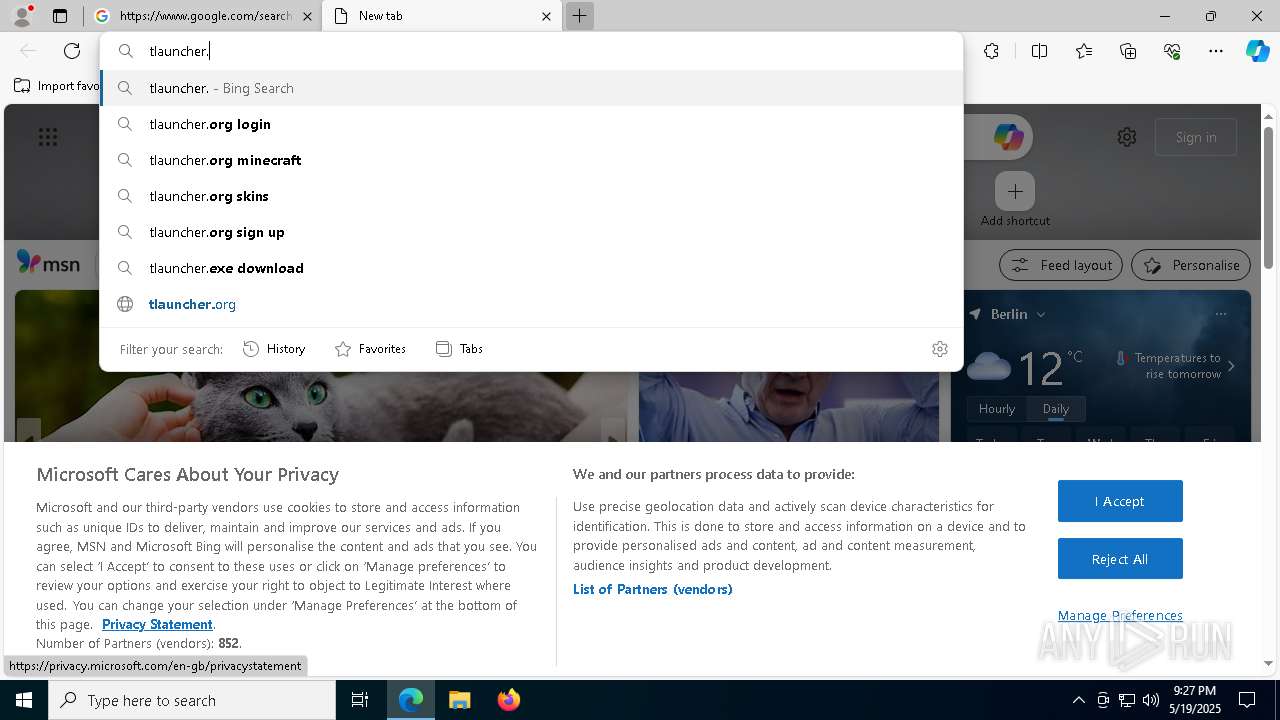Close the New tab tab

coord(546,16)
